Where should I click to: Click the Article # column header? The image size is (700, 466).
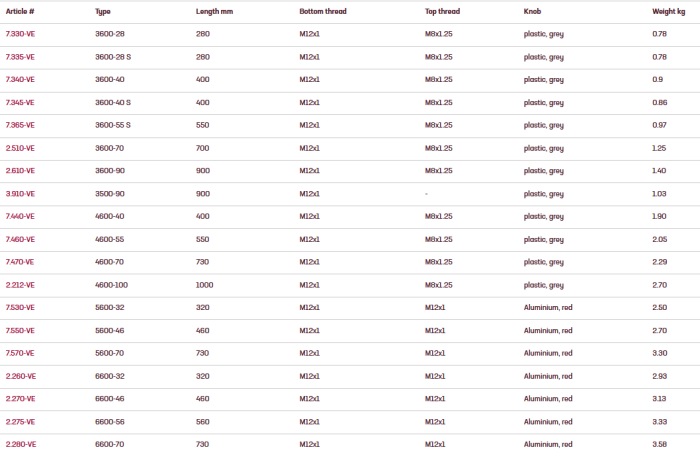pos(21,11)
